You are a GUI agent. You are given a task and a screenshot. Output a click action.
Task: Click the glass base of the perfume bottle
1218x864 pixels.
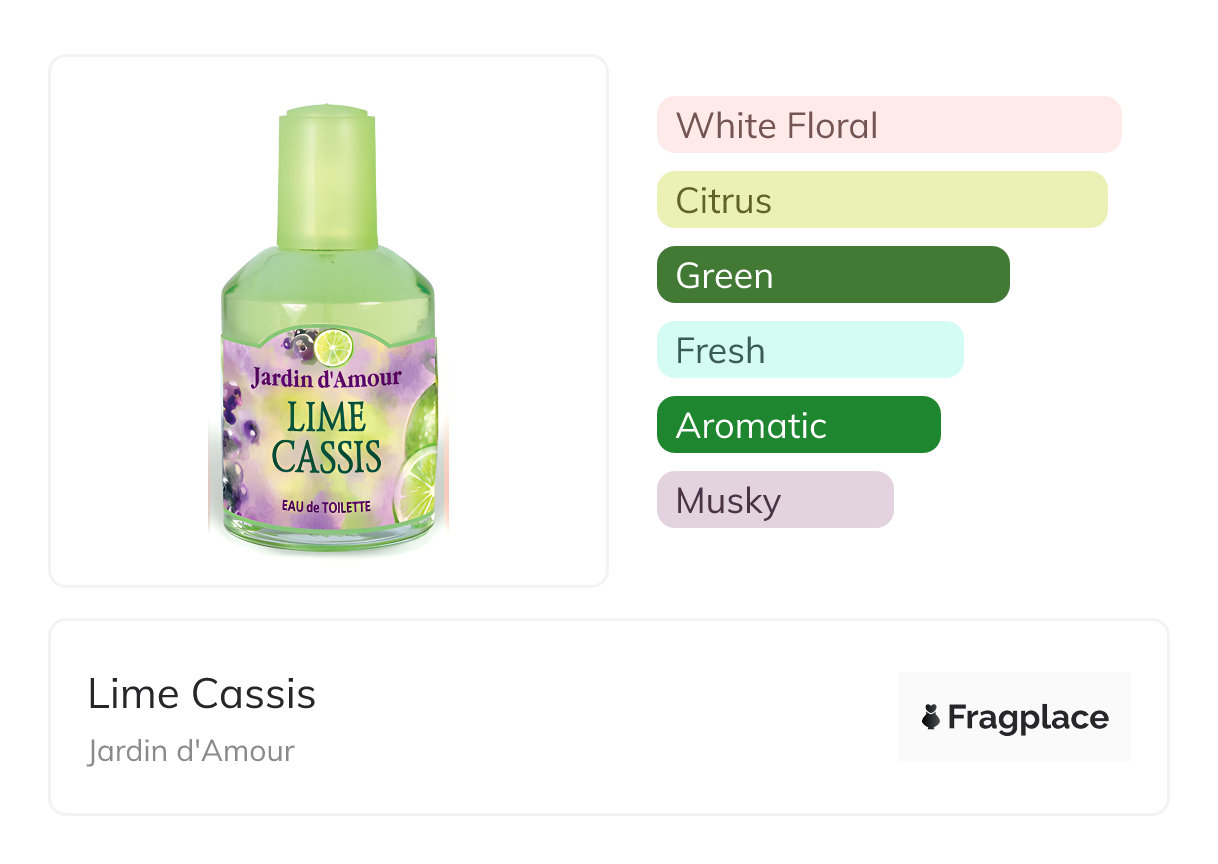(328, 536)
